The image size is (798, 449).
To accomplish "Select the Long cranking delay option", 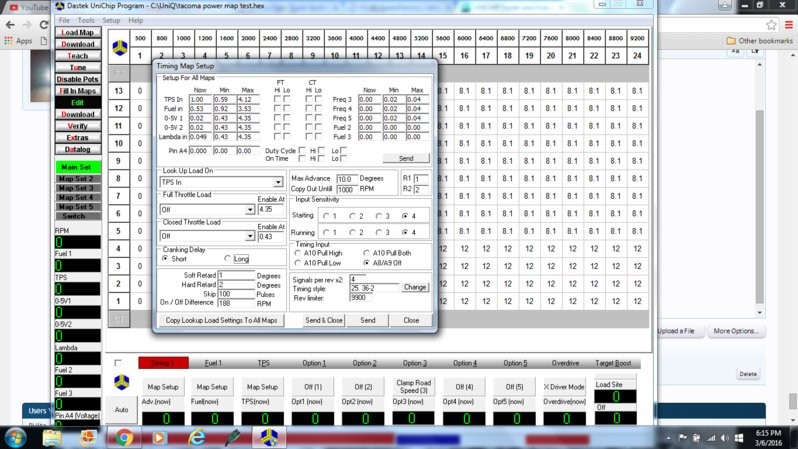I will coord(227,259).
